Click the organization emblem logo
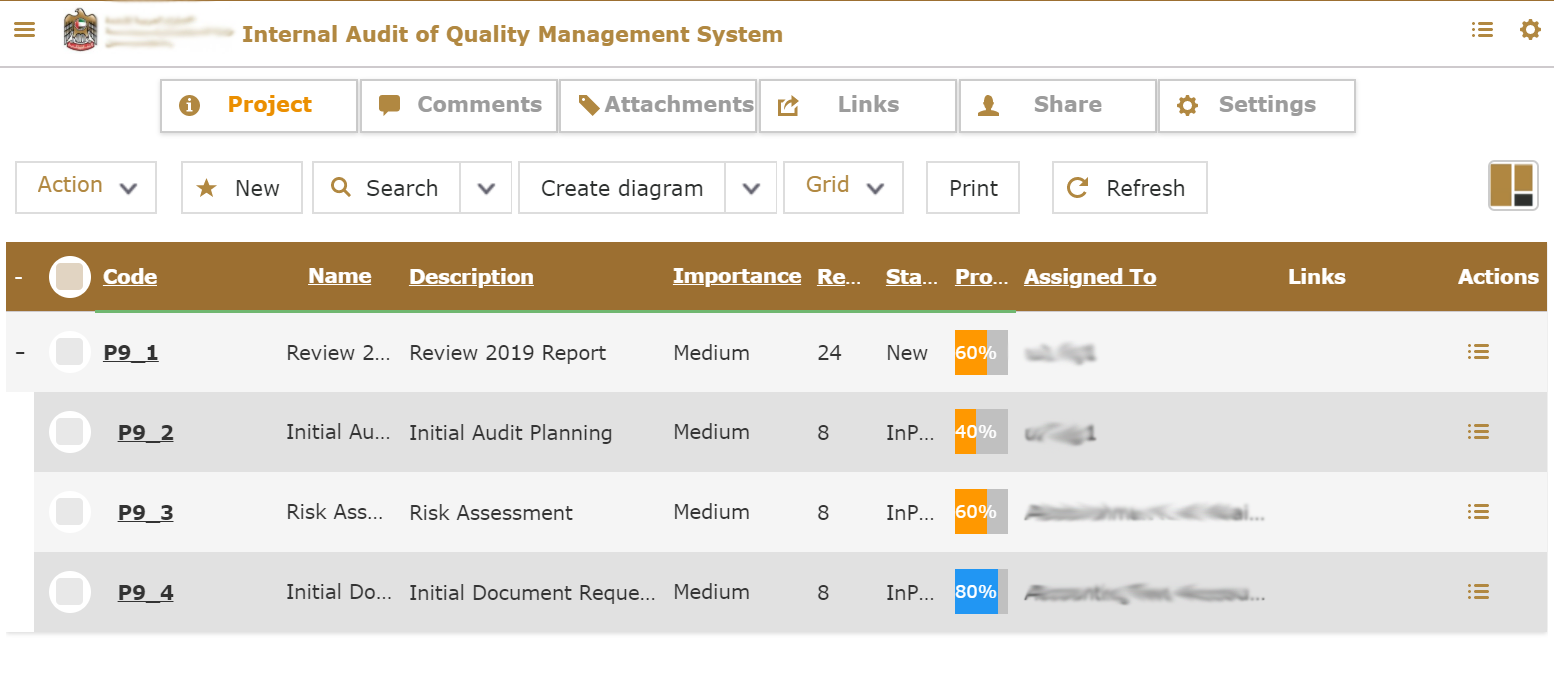Screen dimensions: 1554x698 tap(80, 30)
